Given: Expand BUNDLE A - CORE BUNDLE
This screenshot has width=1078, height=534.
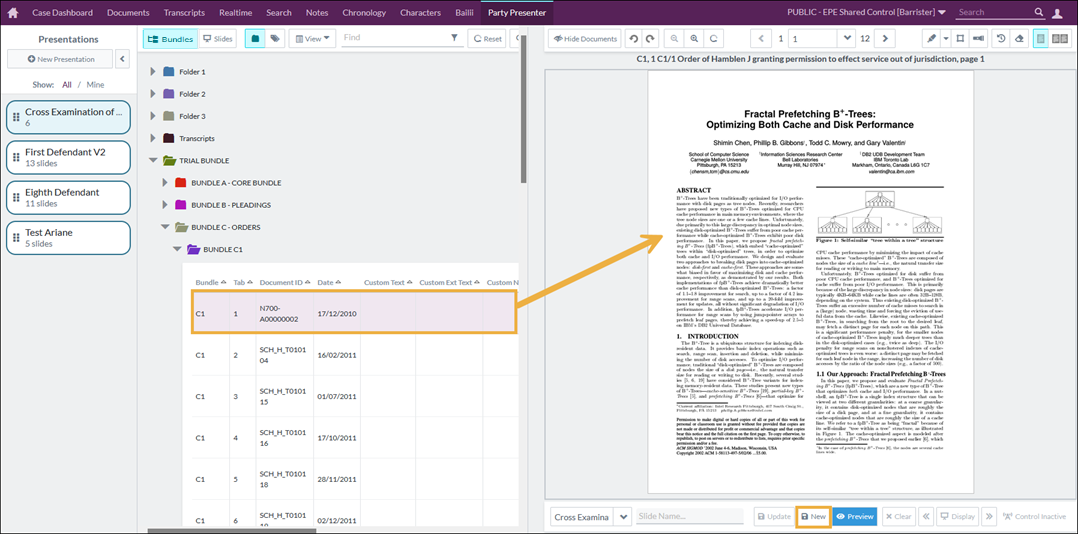Looking at the screenshot, I should (164, 183).
